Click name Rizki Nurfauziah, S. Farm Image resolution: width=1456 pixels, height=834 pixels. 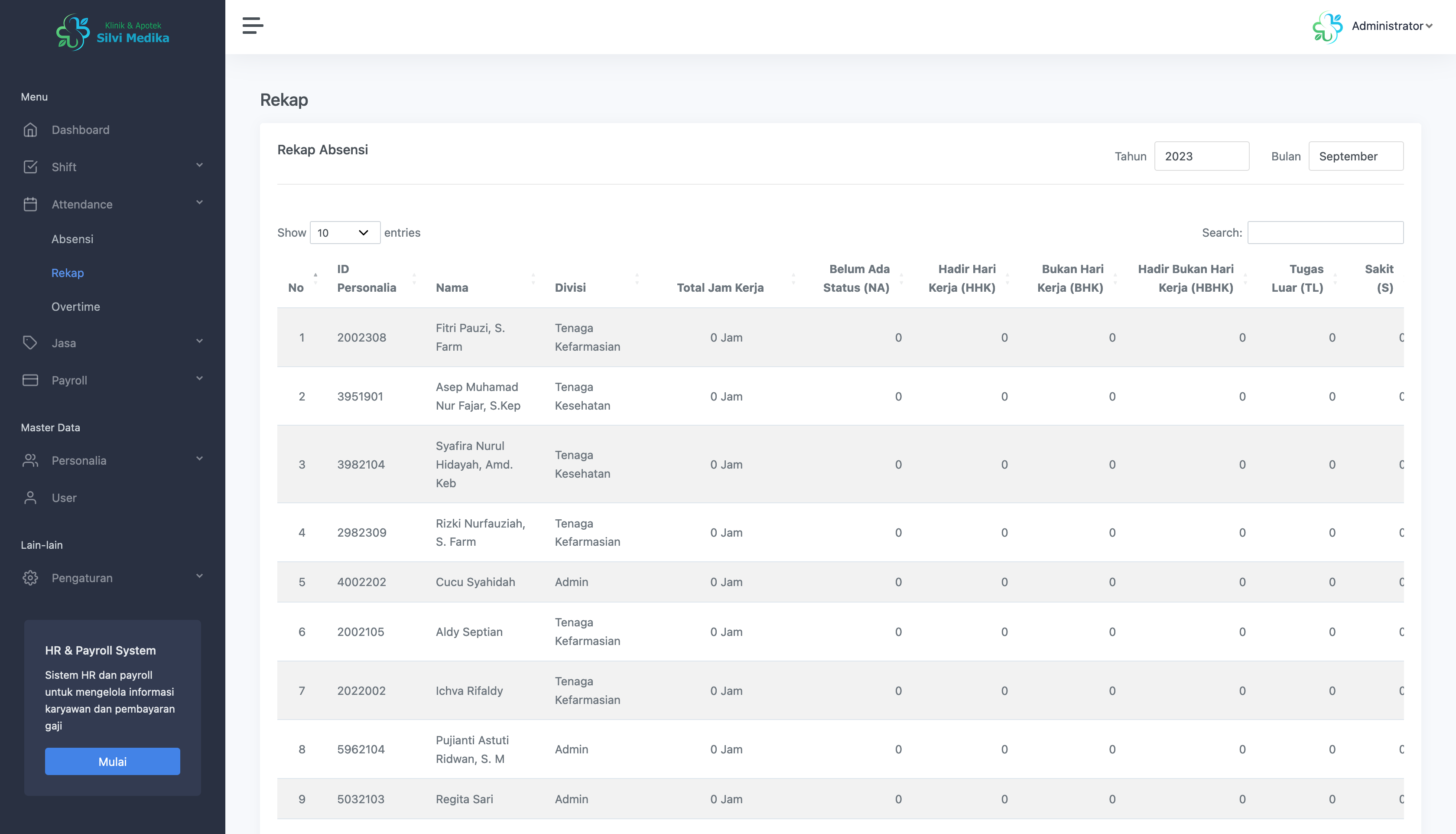481,533
